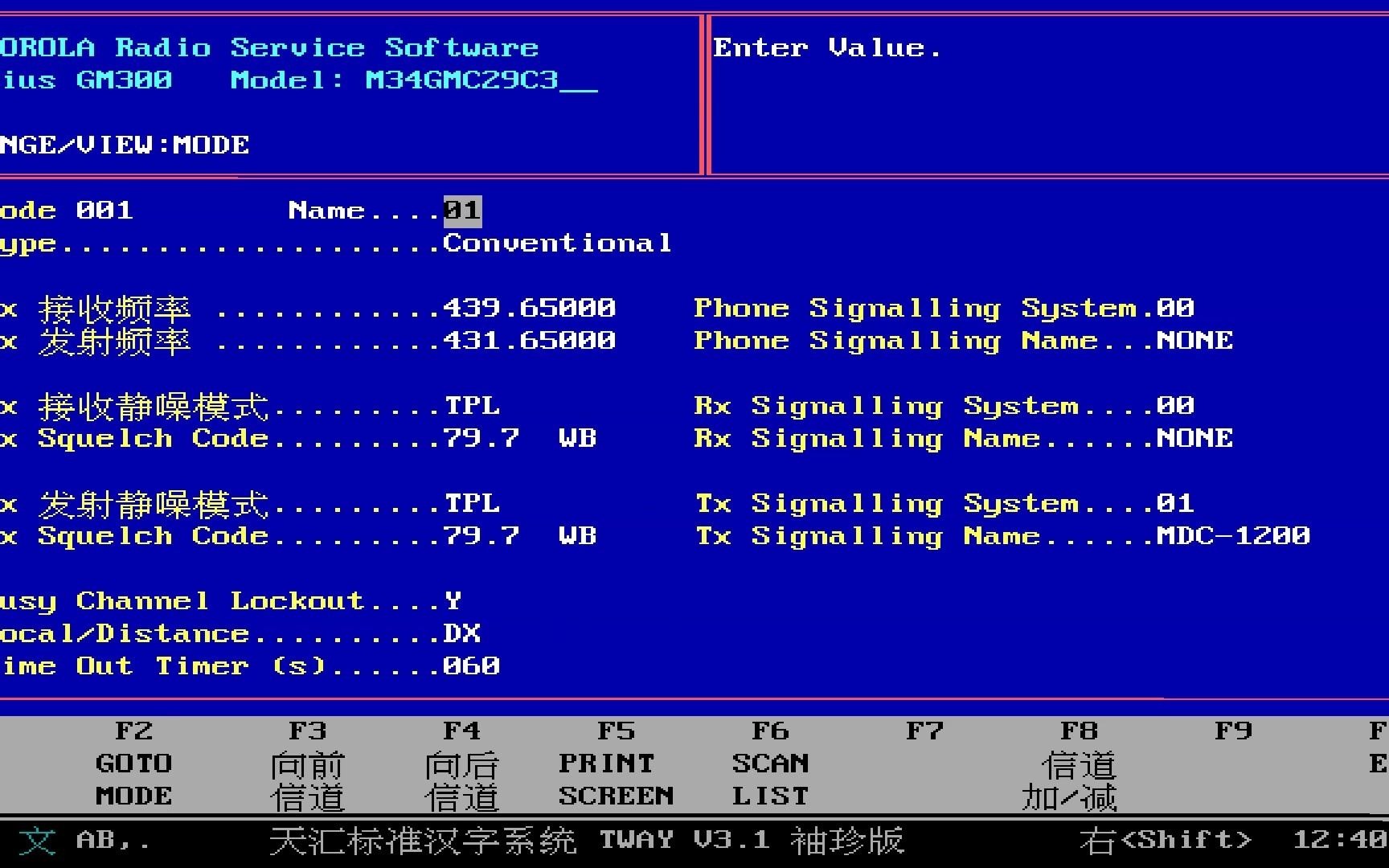Screen dimensions: 1389x868
Task: Click the Tx Squelch Code 79.7 value
Action: click(x=481, y=535)
